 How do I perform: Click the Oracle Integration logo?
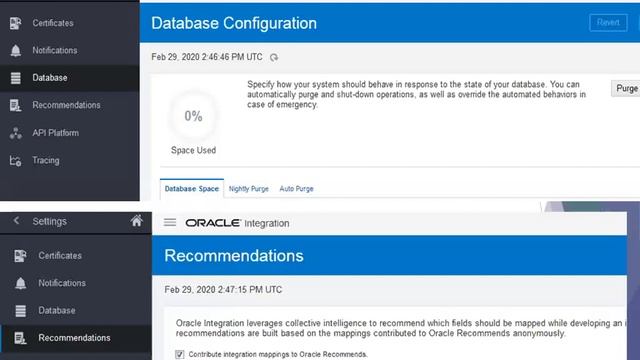[x=237, y=223]
